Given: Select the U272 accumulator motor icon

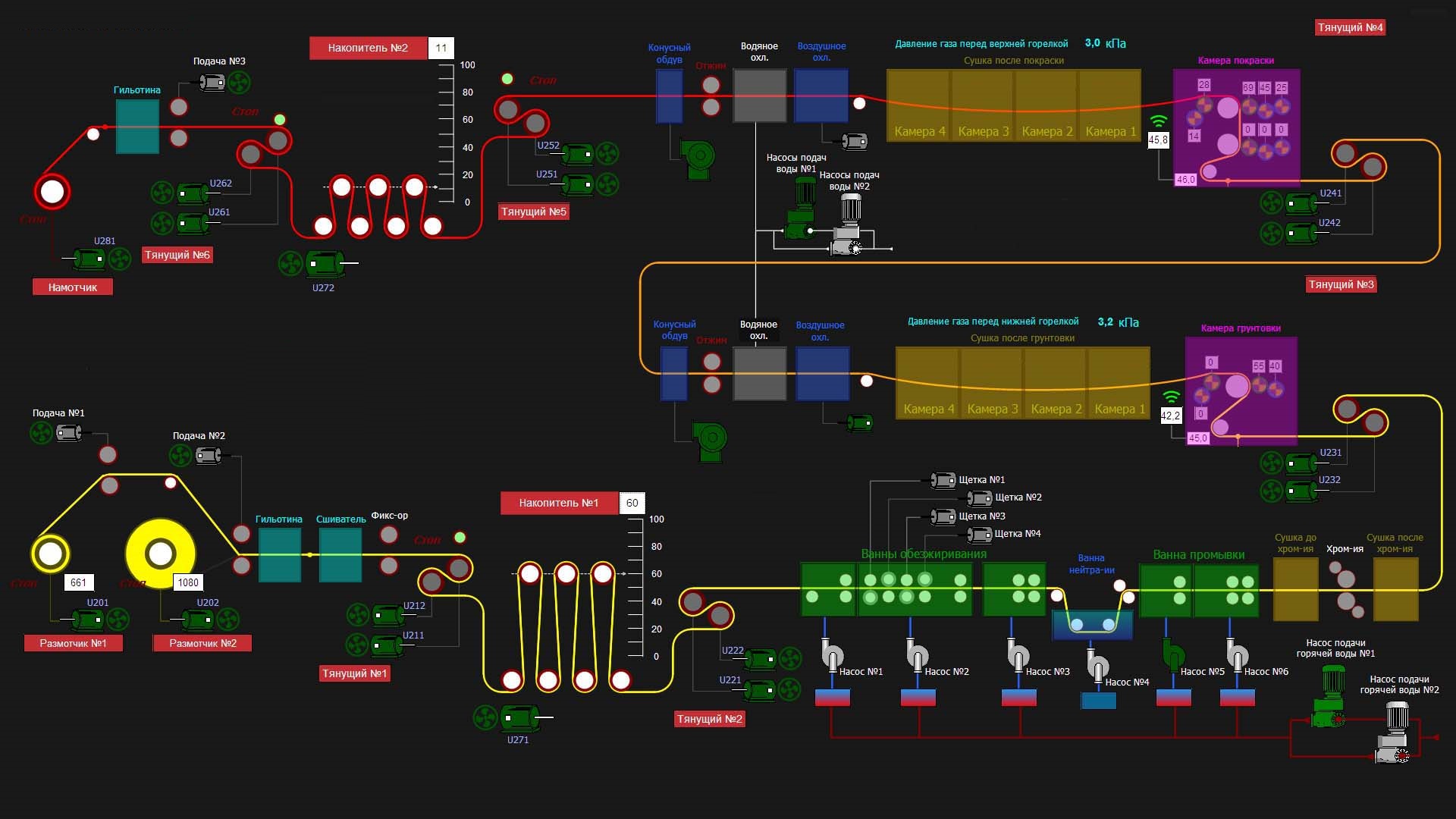Looking at the screenshot, I should pos(326,264).
